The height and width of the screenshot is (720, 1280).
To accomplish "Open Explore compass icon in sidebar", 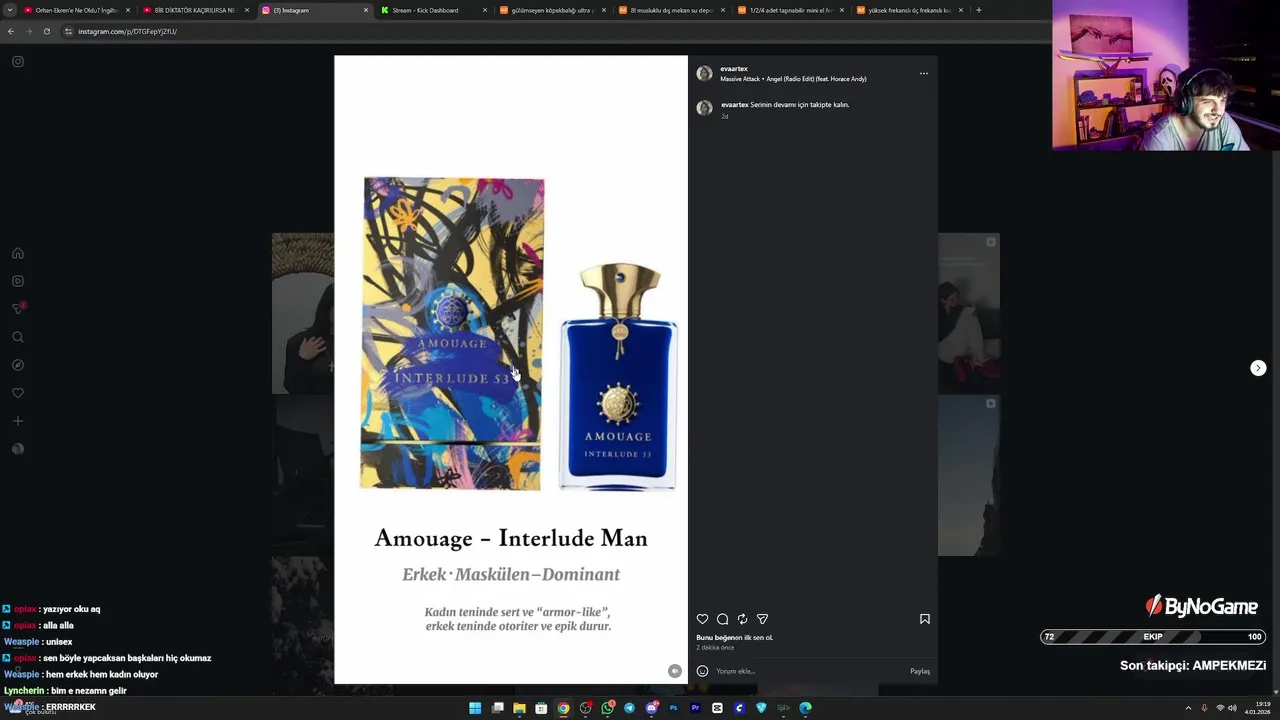I will click(18, 365).
